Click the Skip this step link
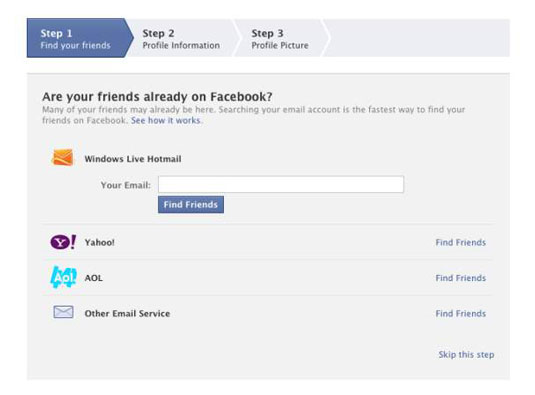Viewport: 535px width, 395px height. coord(466,354)
